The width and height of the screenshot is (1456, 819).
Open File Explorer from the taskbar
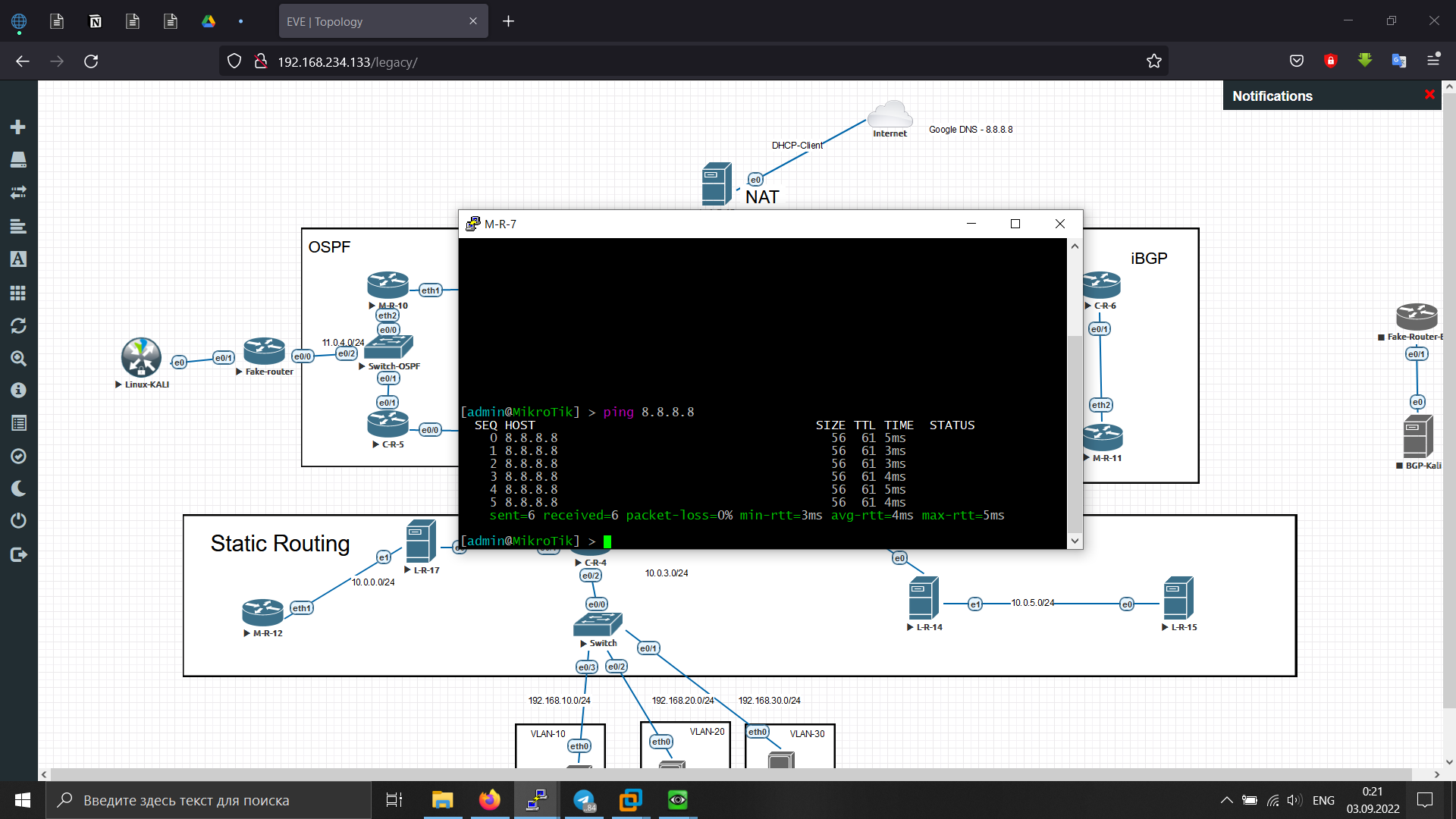tap(442, 800)
